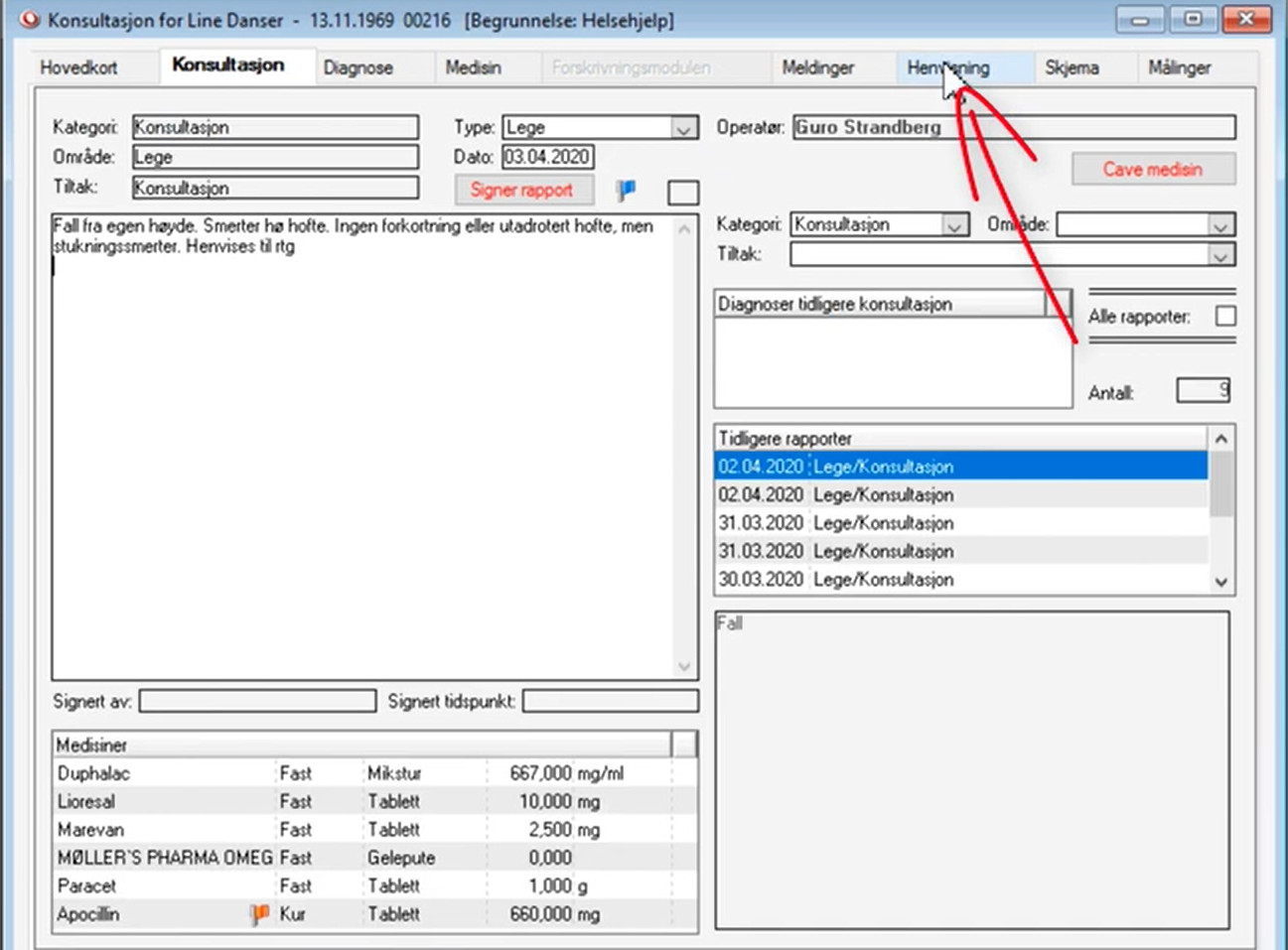1288x950 pixels.
Task: Select the Marevan medicine row
Action: (374, 830)
